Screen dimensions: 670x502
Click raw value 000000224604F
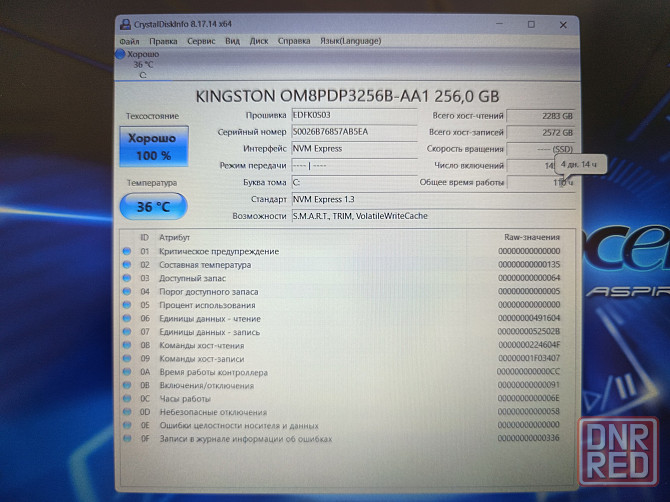(x=529, y=345)
